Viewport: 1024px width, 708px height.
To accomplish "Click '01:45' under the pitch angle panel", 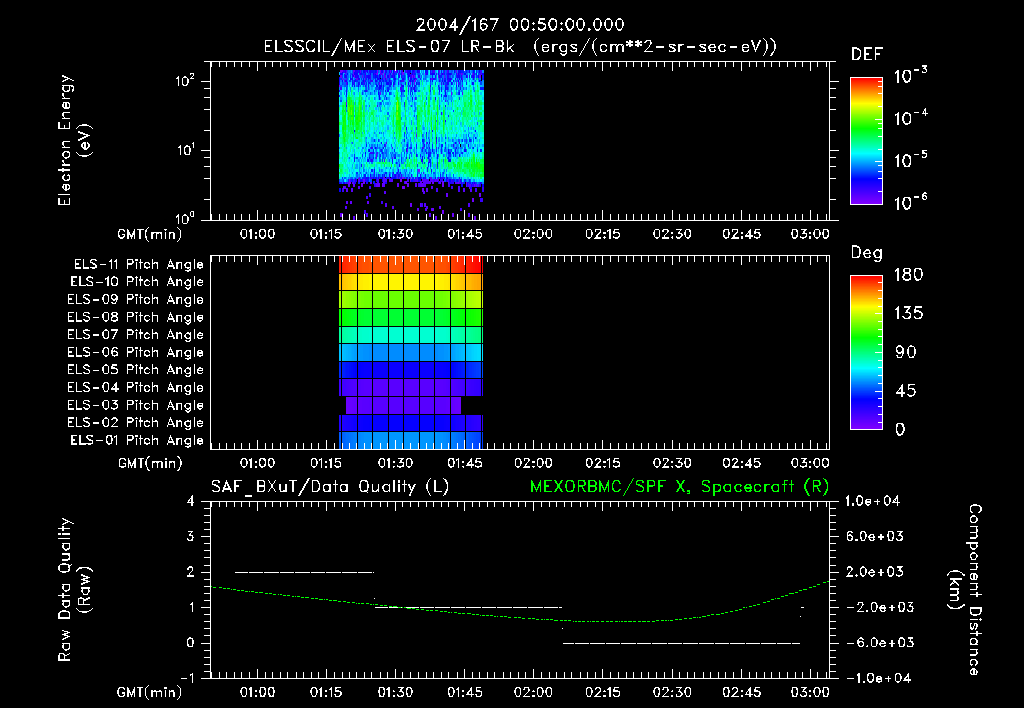I will click(x=465, y=463).
